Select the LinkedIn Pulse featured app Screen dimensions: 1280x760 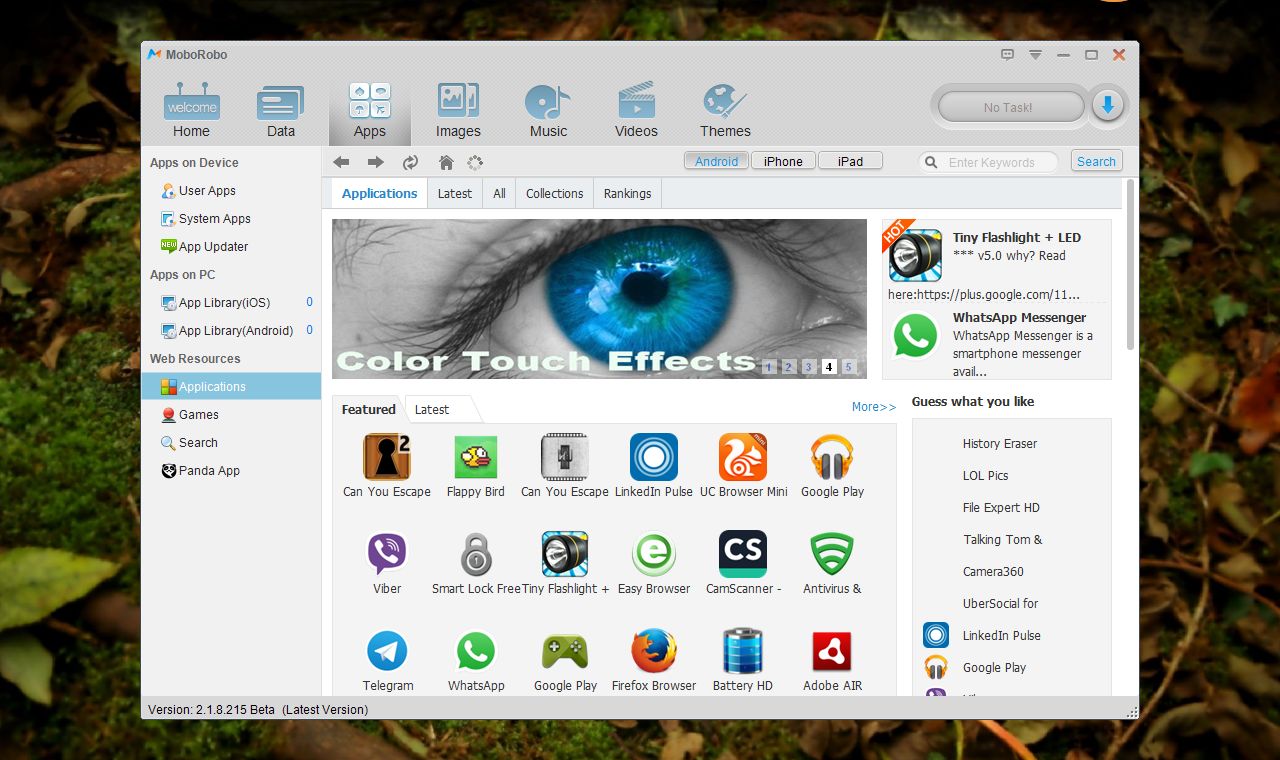click(x=654, y=467)
